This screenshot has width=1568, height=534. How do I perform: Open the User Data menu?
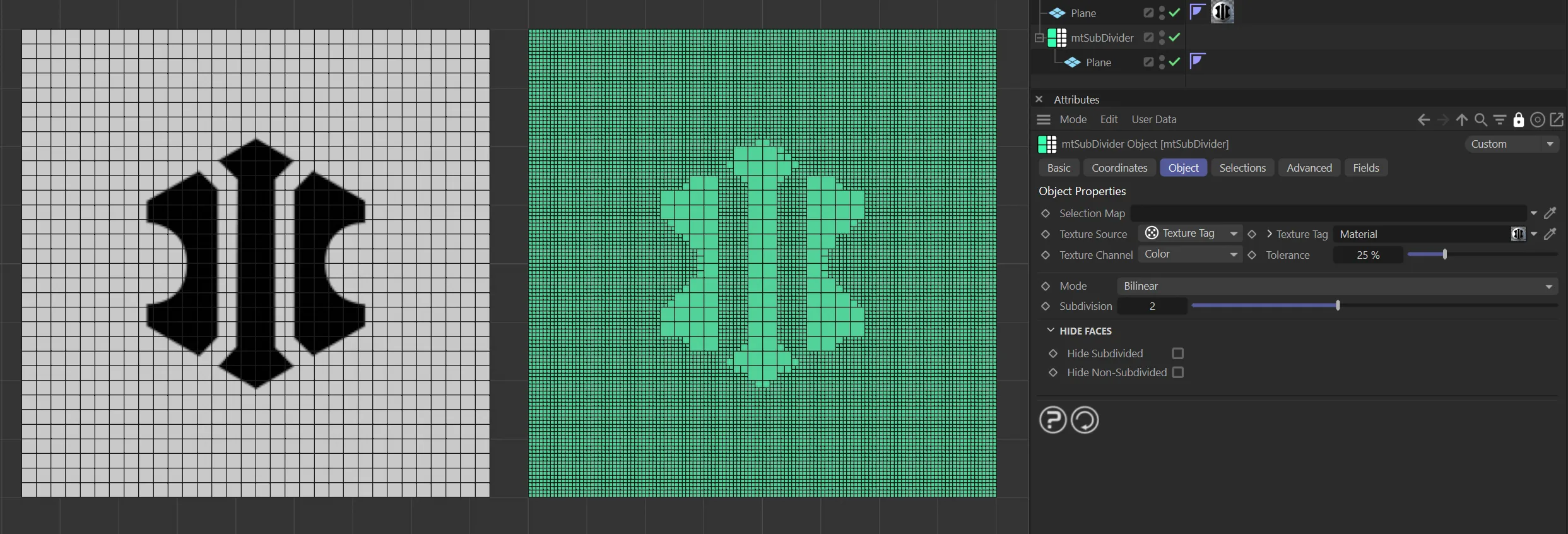pos(1153,119)
